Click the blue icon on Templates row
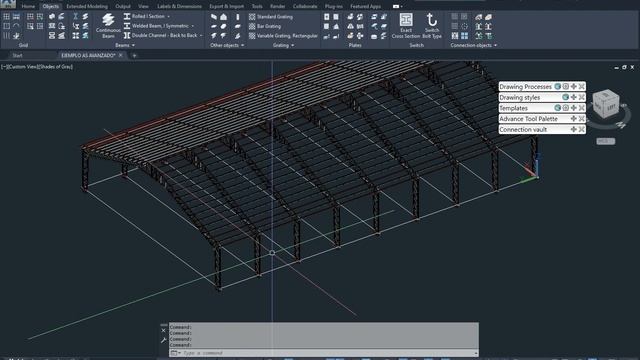Viewport: 640px width, 360px height. [557, 108]
